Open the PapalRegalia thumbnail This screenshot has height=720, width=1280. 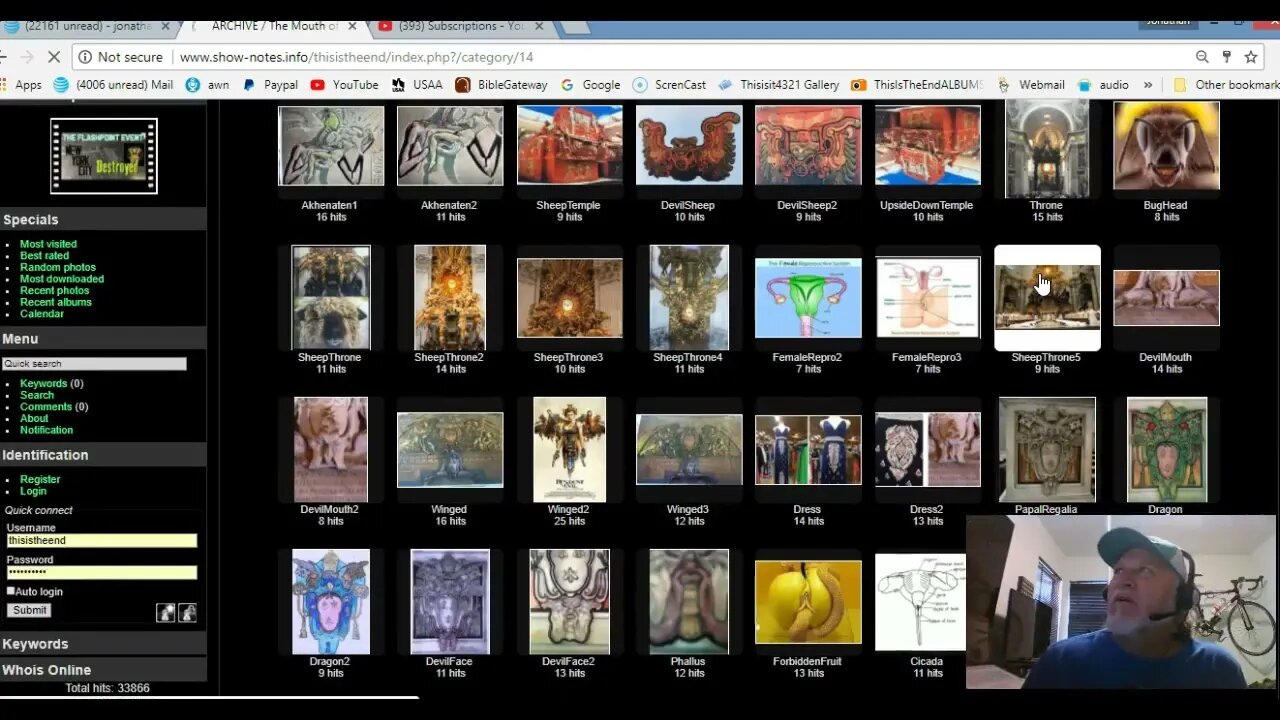[1047, 450]
